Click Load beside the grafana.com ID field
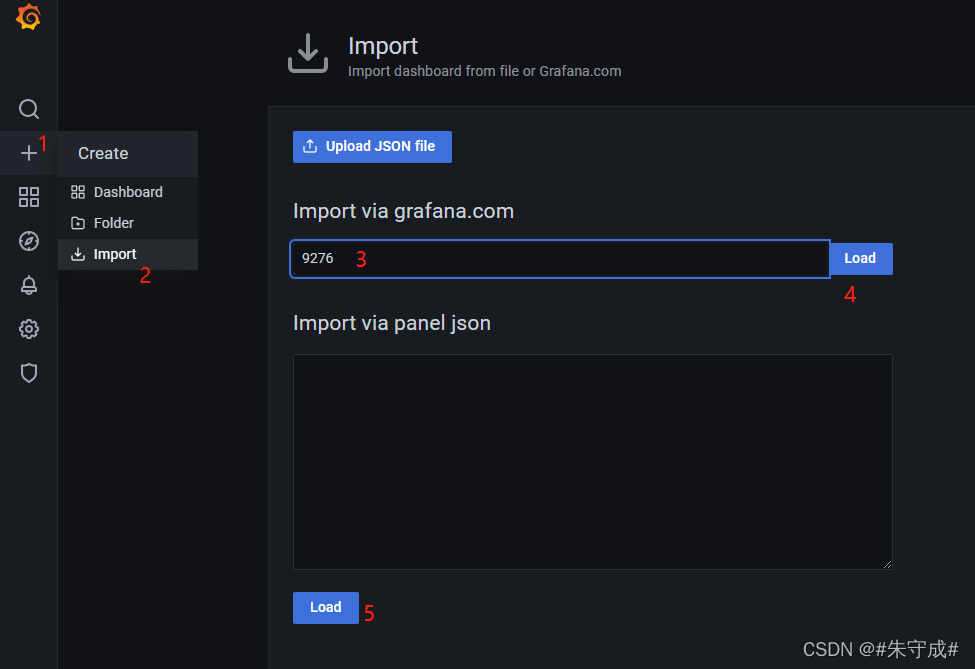This screenshot has width=975, height=669. 860,258
